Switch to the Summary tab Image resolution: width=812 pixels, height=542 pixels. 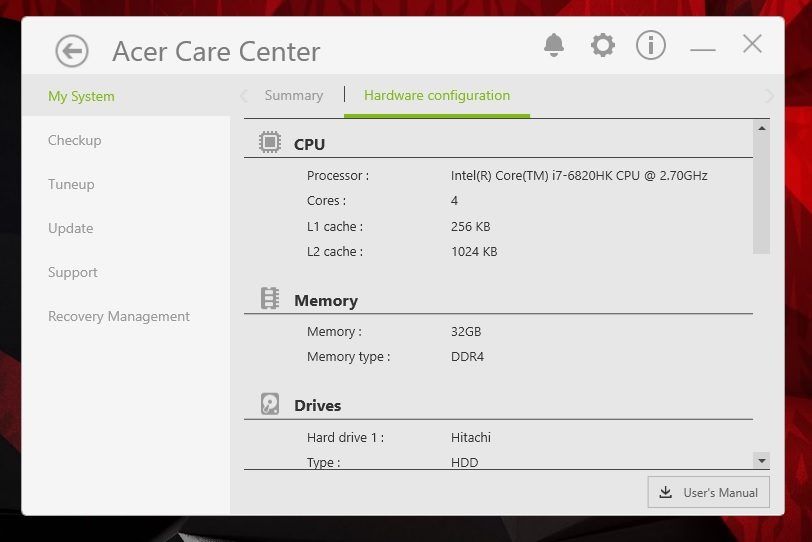[x=293, y=96]
